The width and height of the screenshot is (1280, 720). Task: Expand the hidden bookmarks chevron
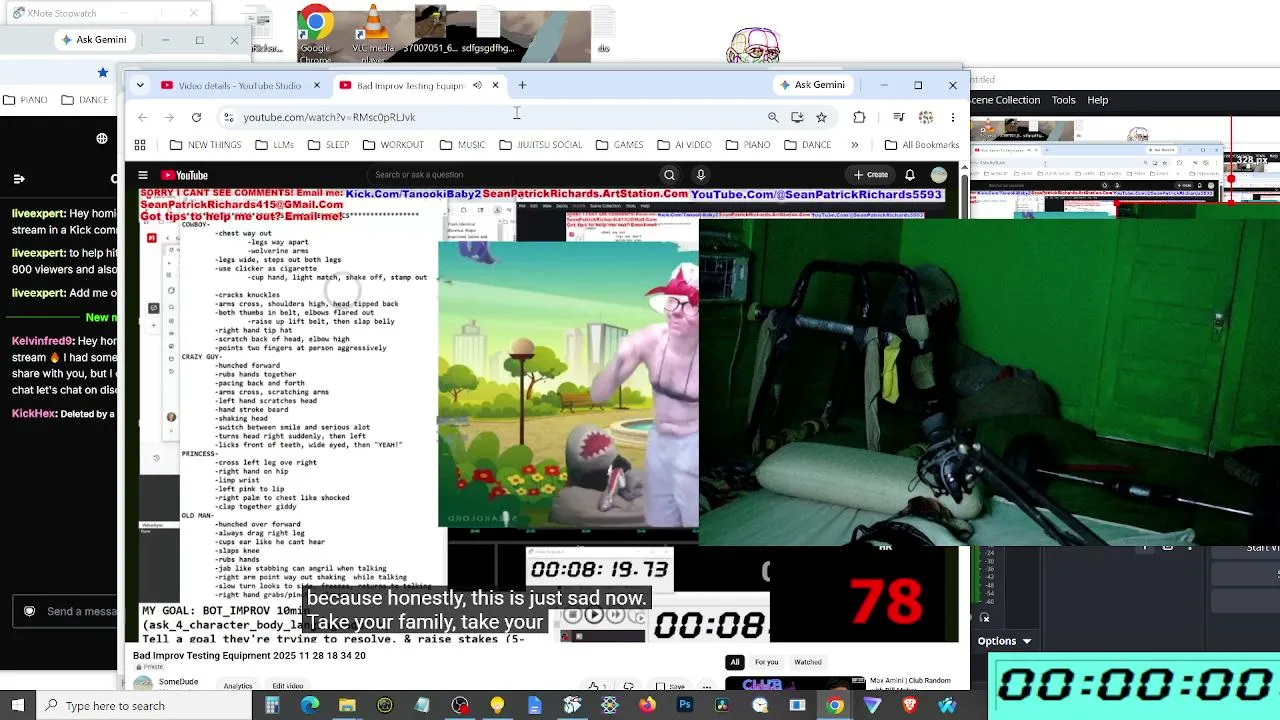pos(854,145)
